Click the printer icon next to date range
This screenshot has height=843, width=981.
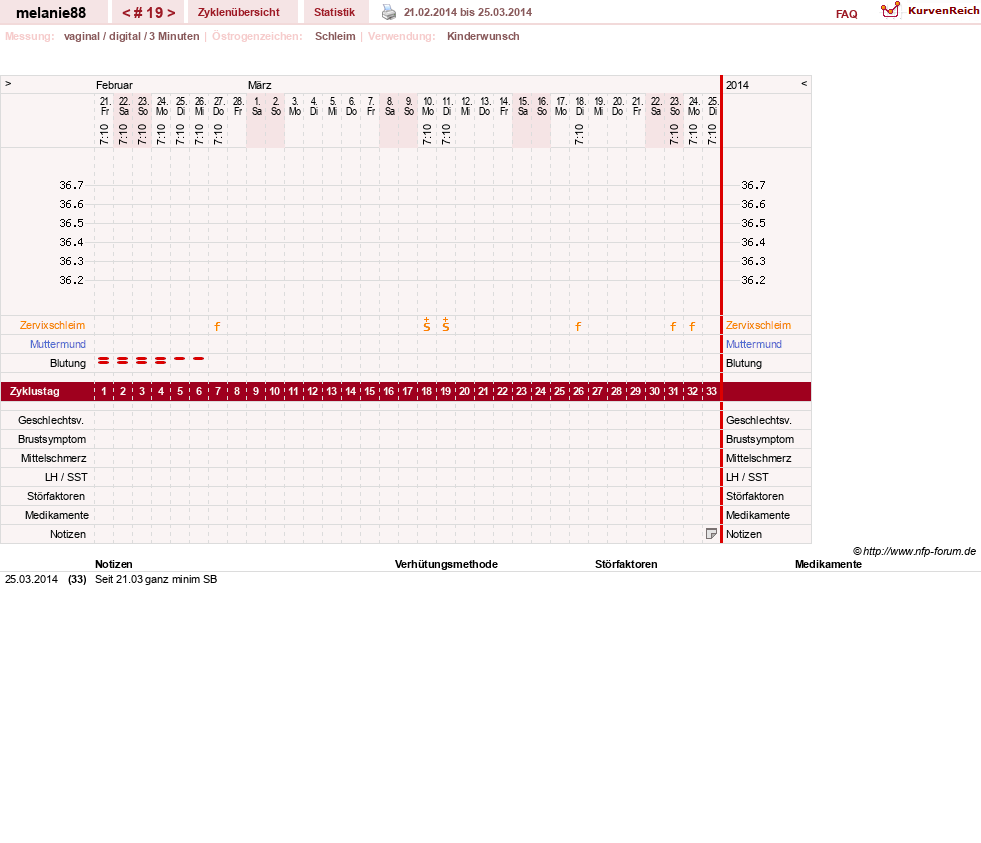click(389, 12)
